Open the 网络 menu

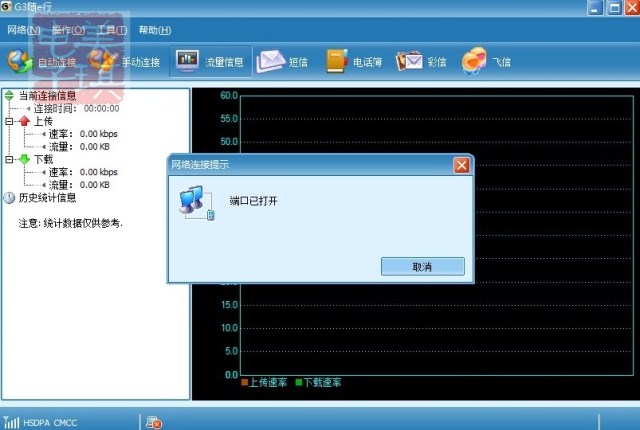23,30
